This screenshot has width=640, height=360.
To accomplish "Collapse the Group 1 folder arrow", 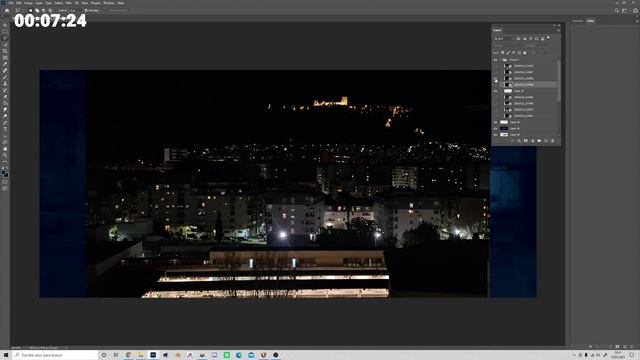I will click(501, 60).
